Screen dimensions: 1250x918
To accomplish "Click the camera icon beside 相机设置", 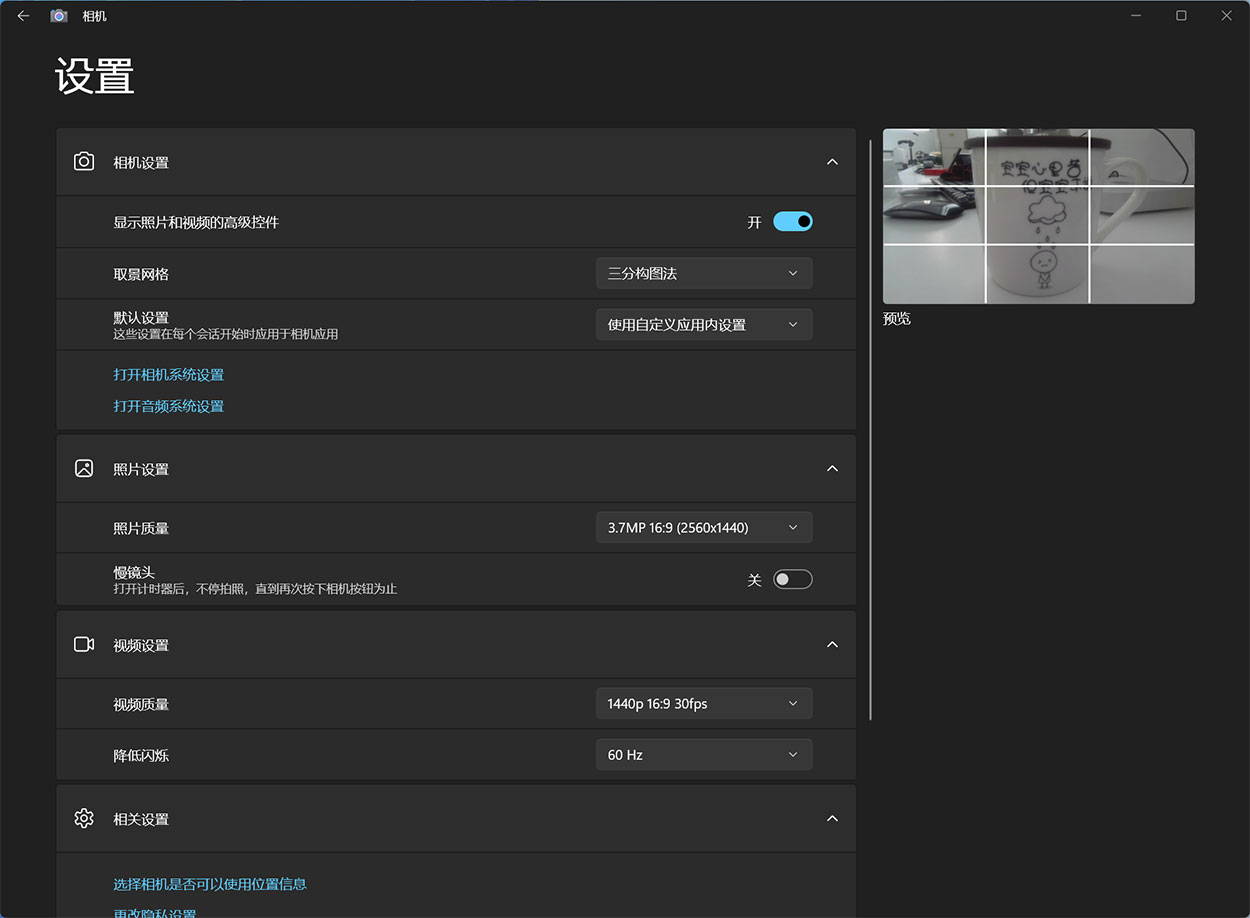I will (x=84, y=162).
